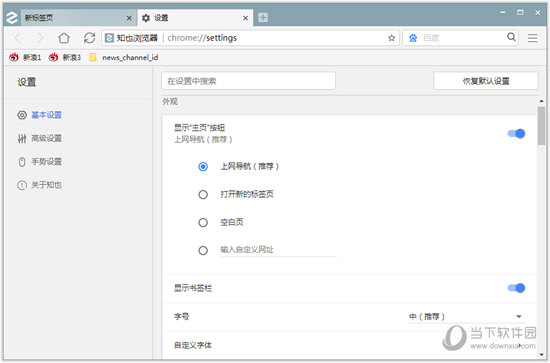Screen dimensions: 550x363
Task: Click the Baidu paw search engine icon
Action: tap(413, 38)
